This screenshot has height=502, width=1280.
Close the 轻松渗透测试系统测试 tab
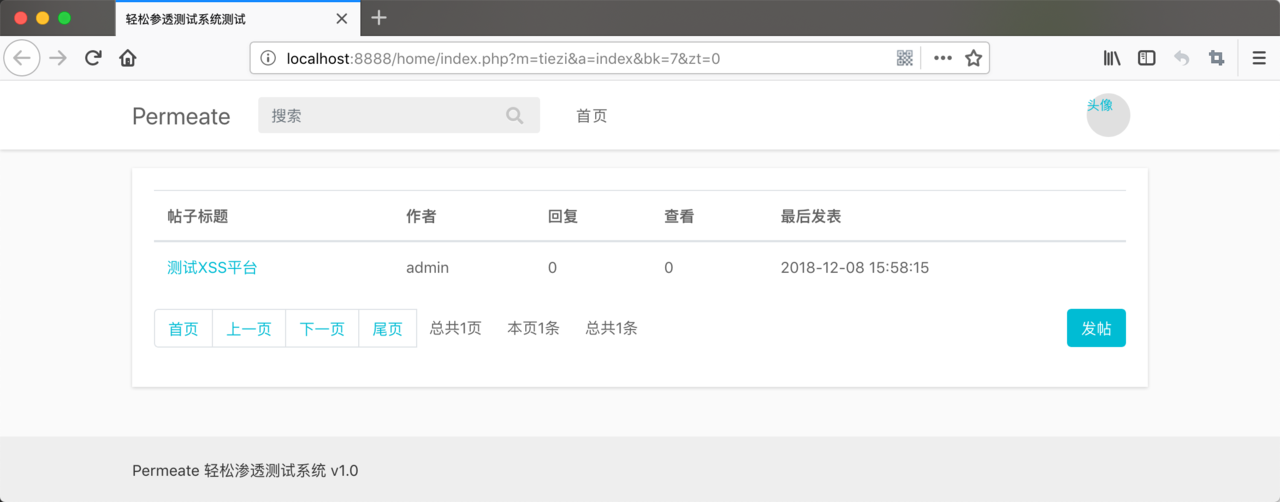coord(342,18)
